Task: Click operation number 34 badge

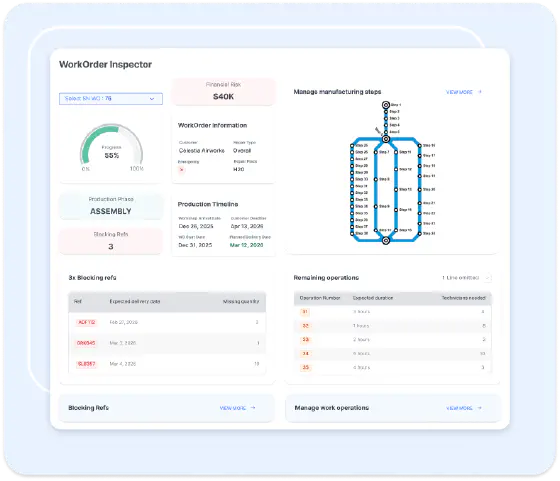Action: tap(305, 354)
